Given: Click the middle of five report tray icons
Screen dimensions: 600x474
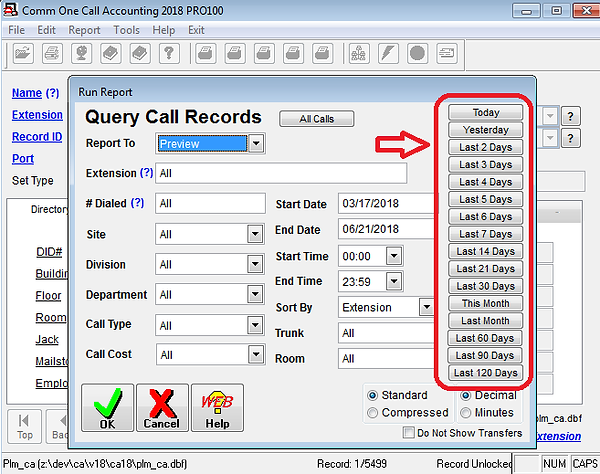Looking at the screenshot, I should (x=264, y=53).
